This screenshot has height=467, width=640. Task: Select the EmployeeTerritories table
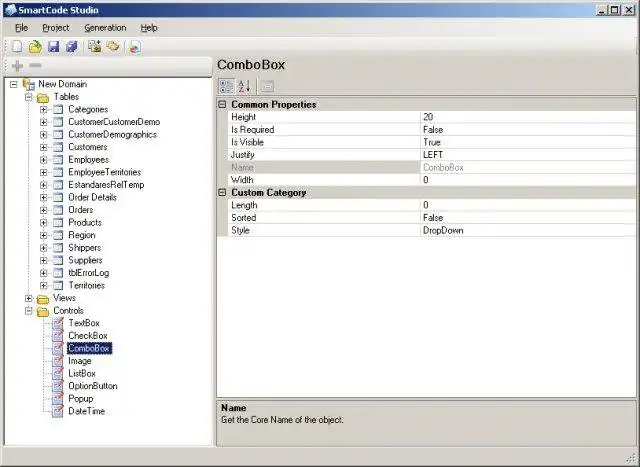click(x=104, y=172)
